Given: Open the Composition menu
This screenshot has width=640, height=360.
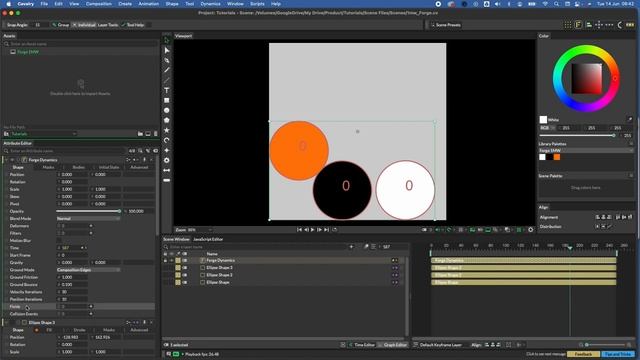Looking at the screenshot, I should 98,4.
